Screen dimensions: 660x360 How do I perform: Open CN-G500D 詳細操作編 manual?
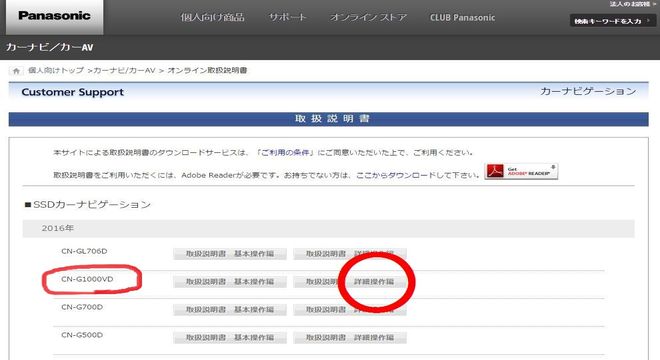[350, 337]
